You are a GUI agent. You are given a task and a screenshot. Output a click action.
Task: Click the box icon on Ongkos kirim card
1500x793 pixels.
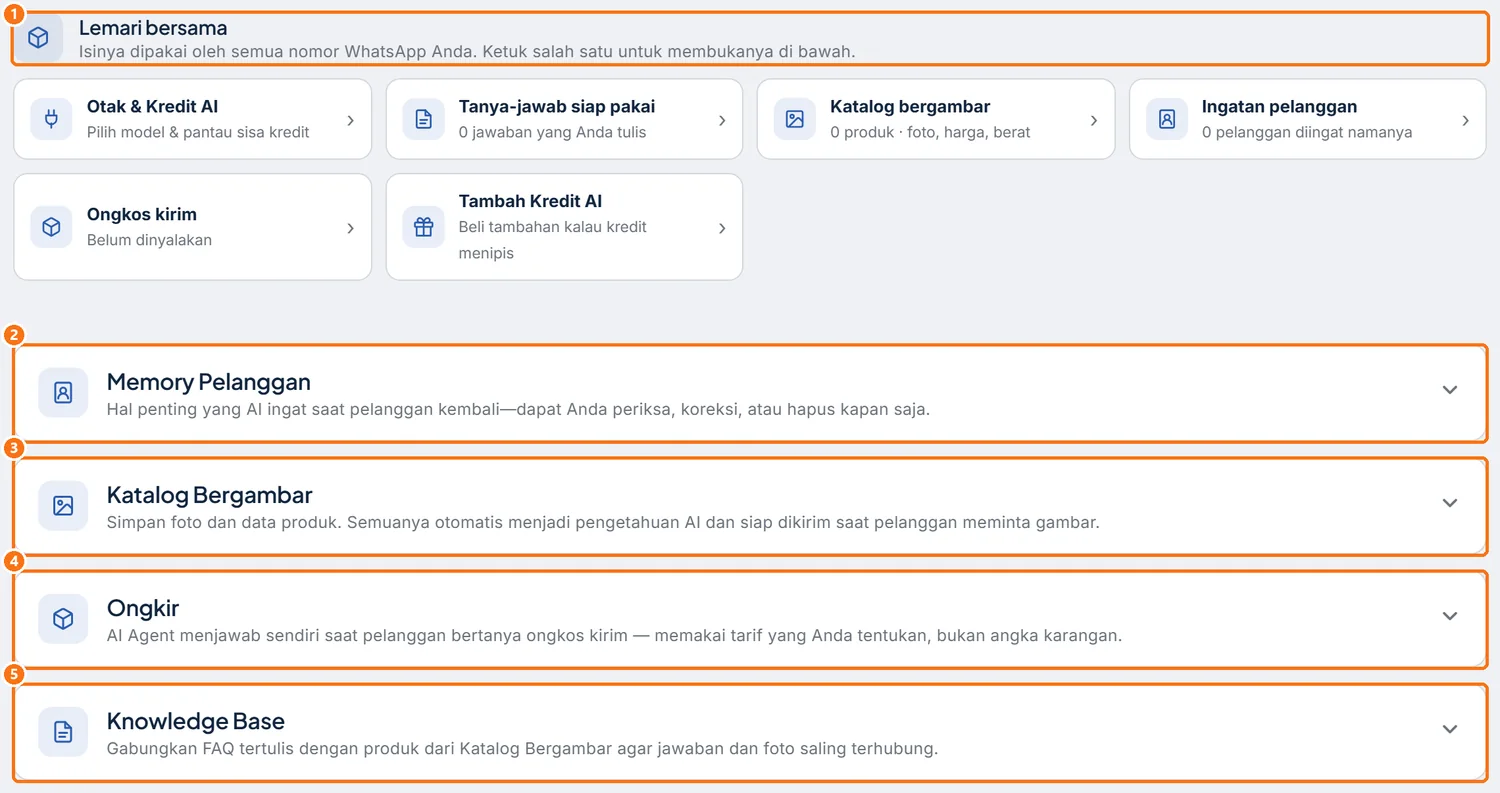[51, 227]
